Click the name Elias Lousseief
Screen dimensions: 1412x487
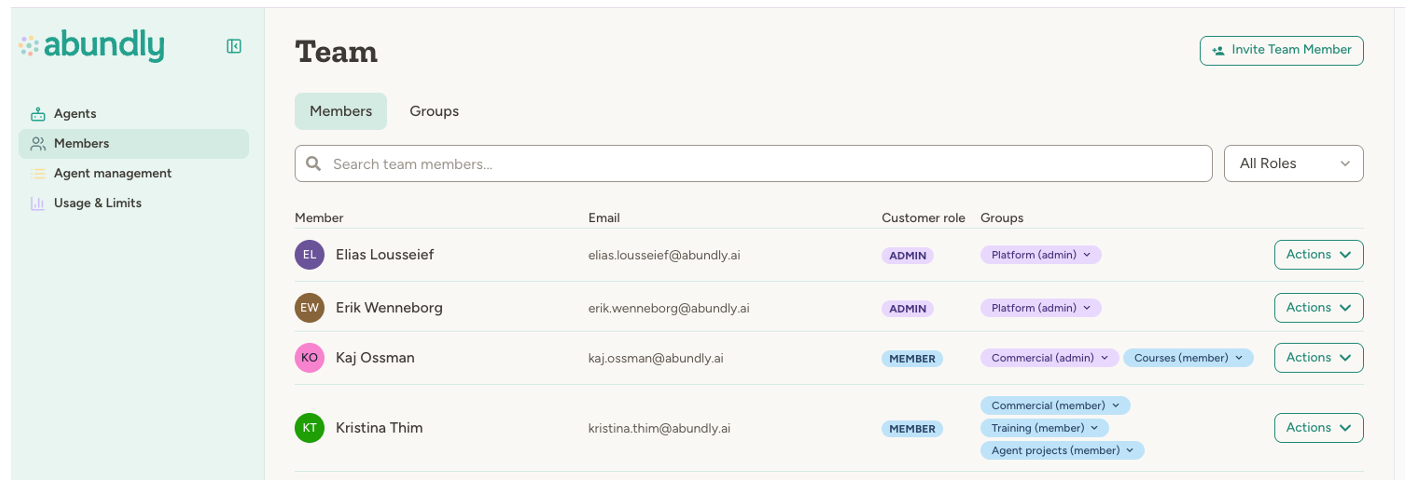point(385,254)
